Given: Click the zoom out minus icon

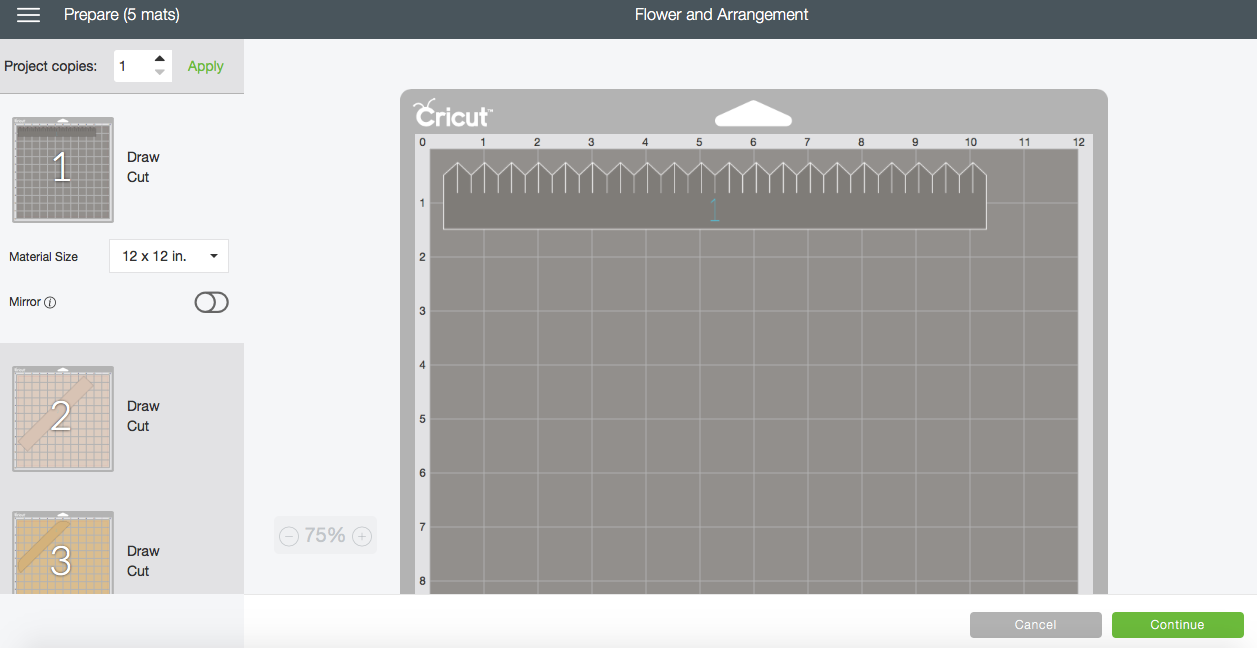Looking at the screenshot, I should 289,536.
